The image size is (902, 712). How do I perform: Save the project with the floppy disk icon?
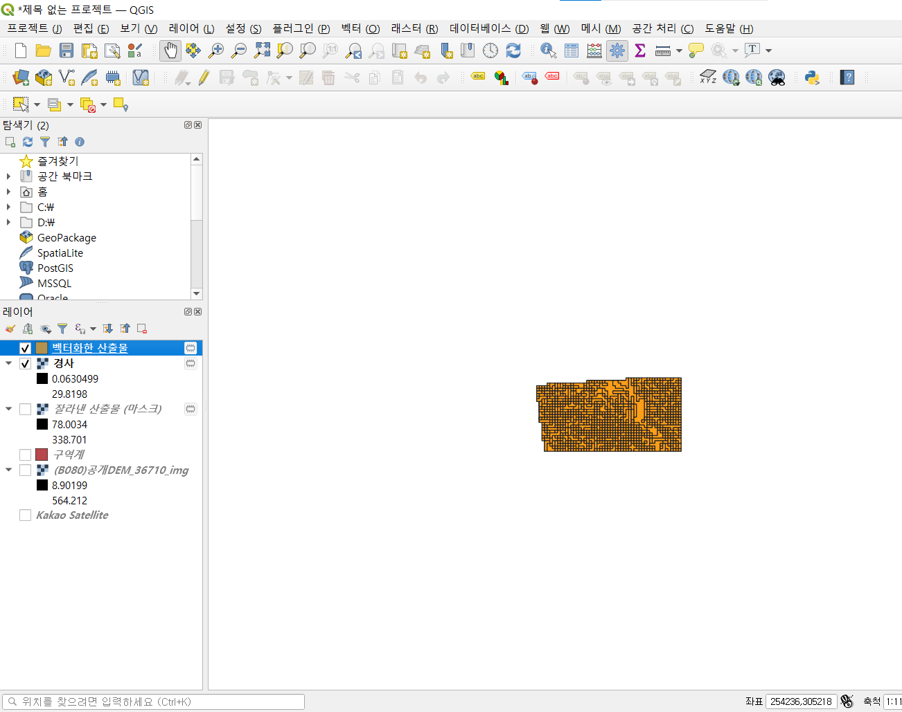click(x=66, y=51)
